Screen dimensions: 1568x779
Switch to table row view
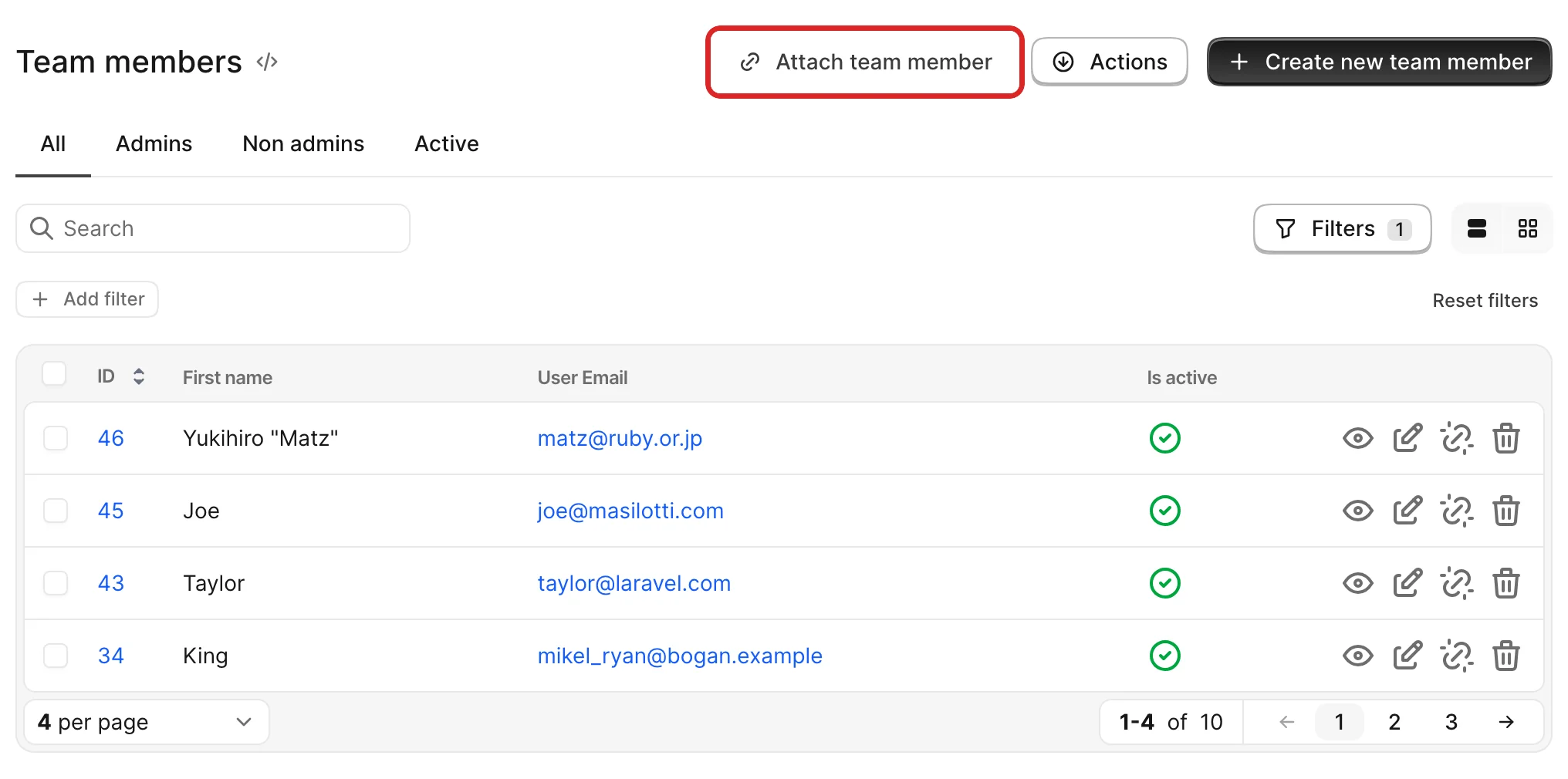[1477, 228]
